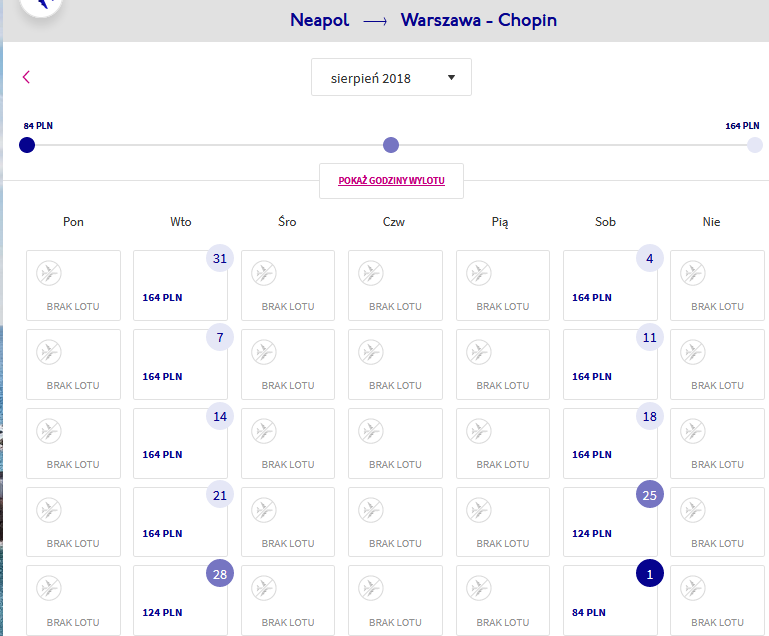
Task: Select the day 21 flight at 164 PLN
Action: tap(180, 522)
